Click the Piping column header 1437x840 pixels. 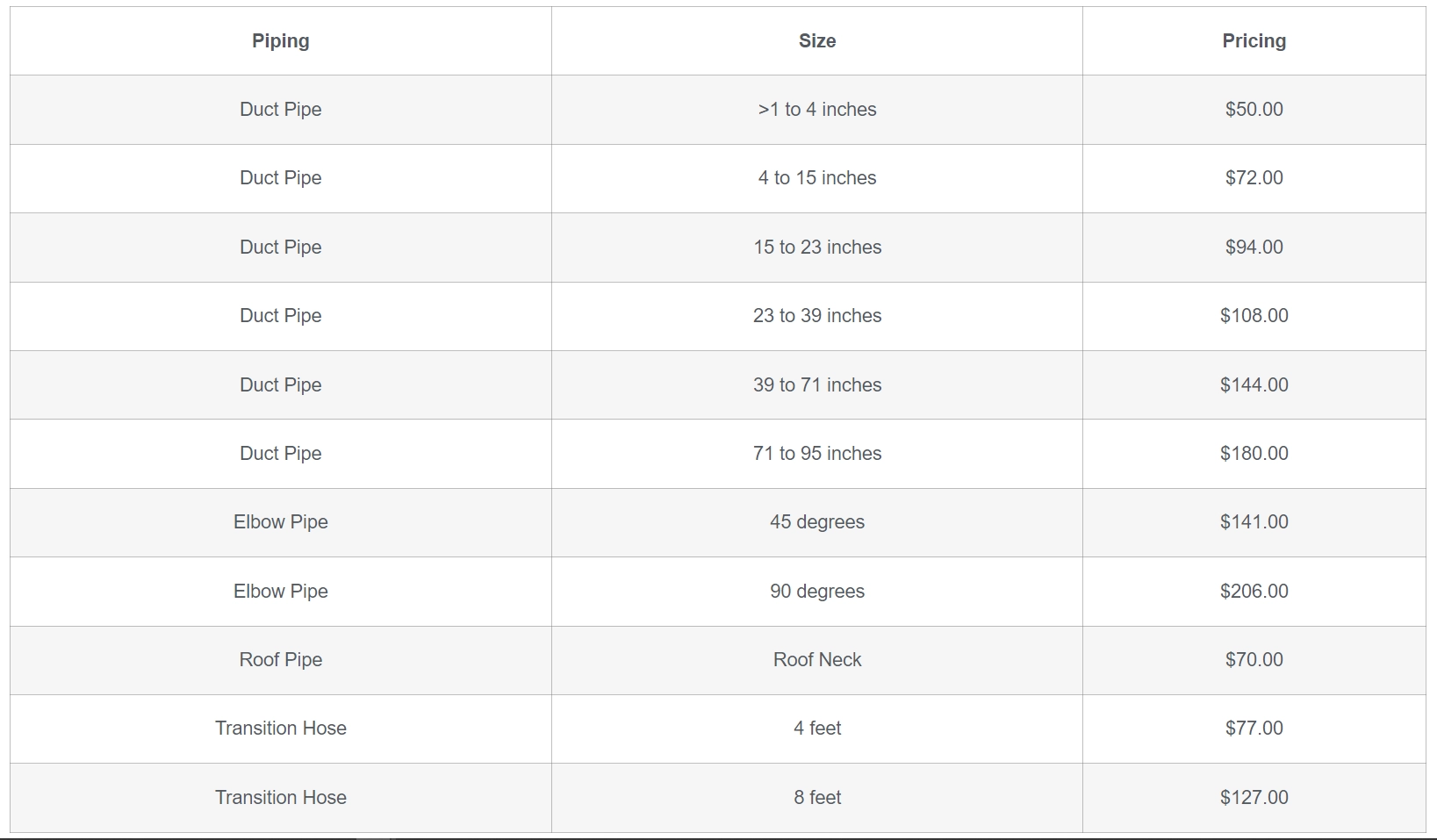[280, 41]
